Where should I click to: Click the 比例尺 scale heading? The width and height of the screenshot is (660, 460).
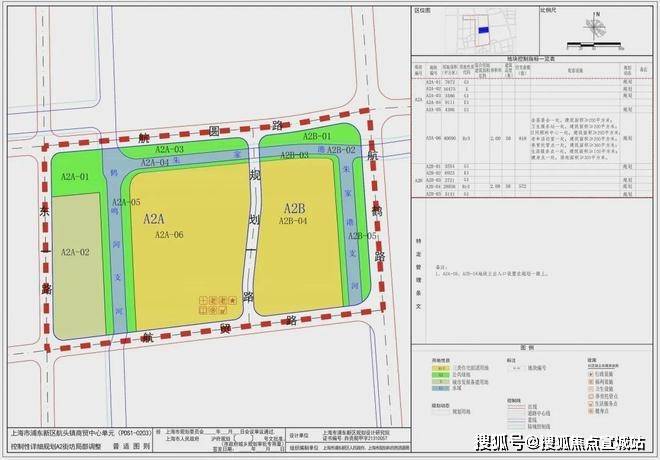coord(548,10)
